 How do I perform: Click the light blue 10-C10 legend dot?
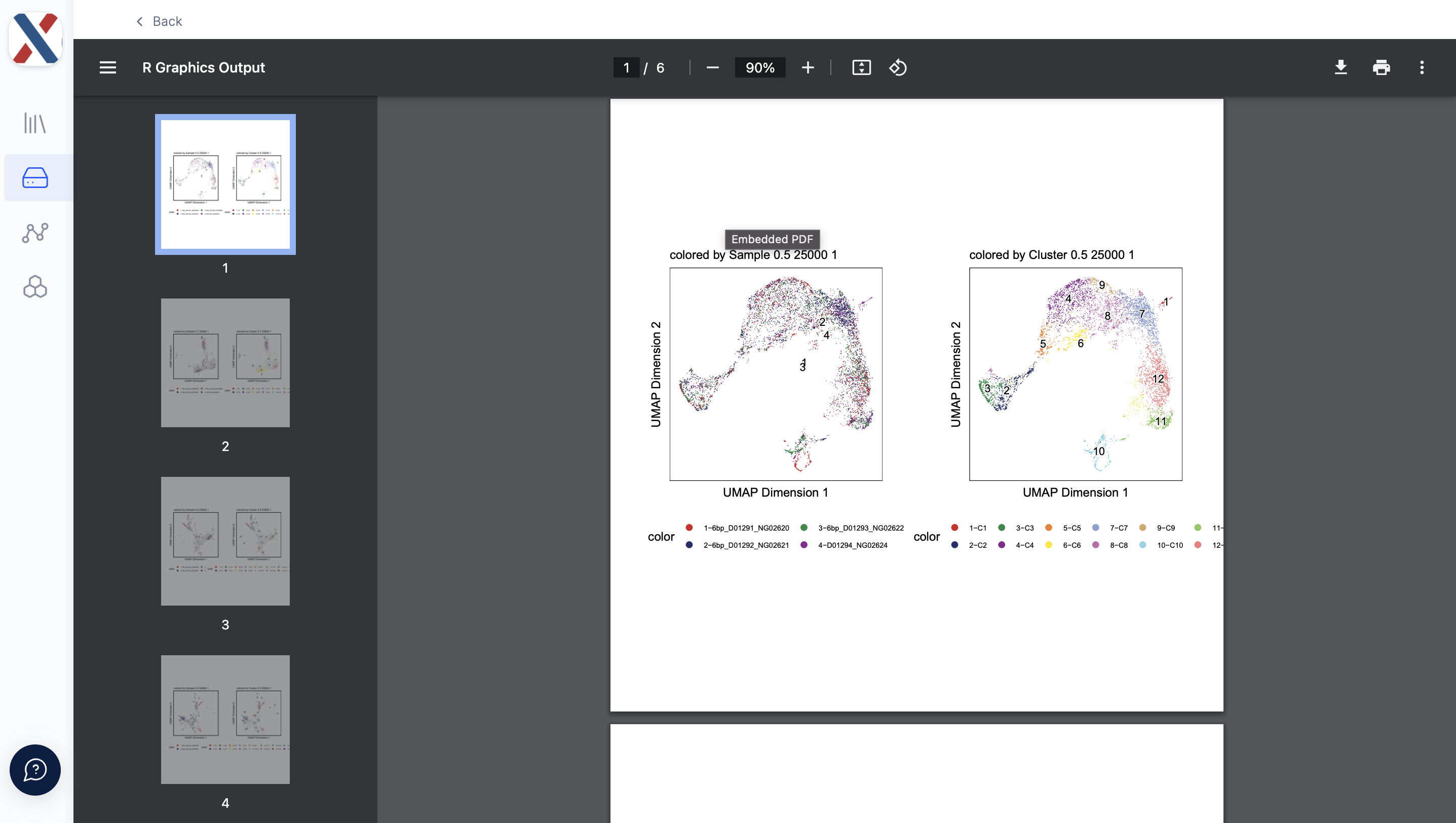point(1142,544)
